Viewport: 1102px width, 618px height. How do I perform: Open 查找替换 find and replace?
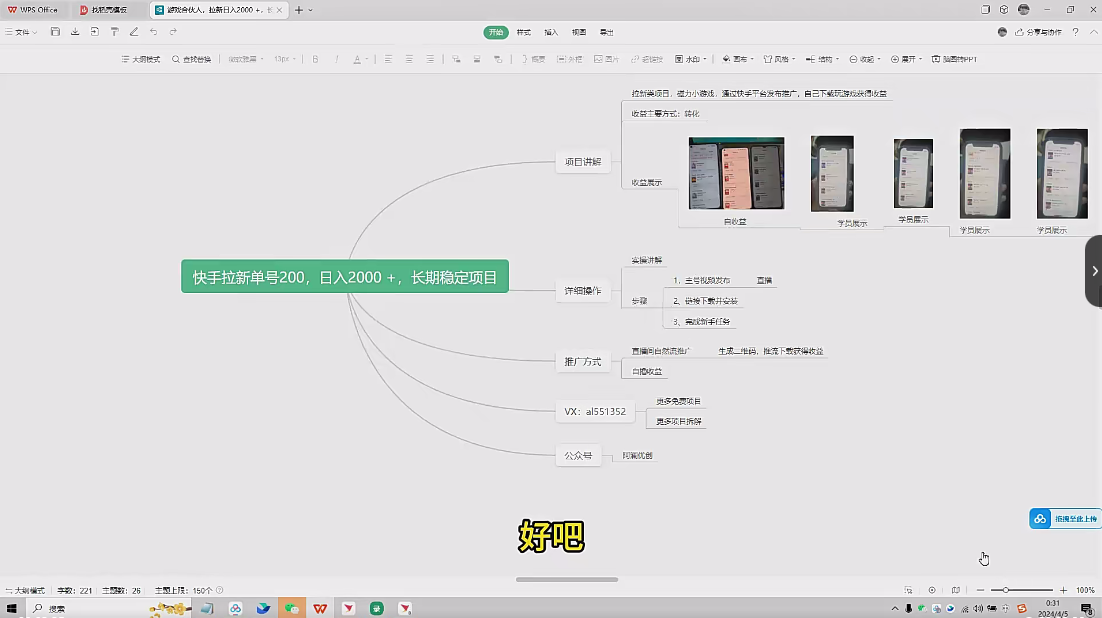[191, 59]
